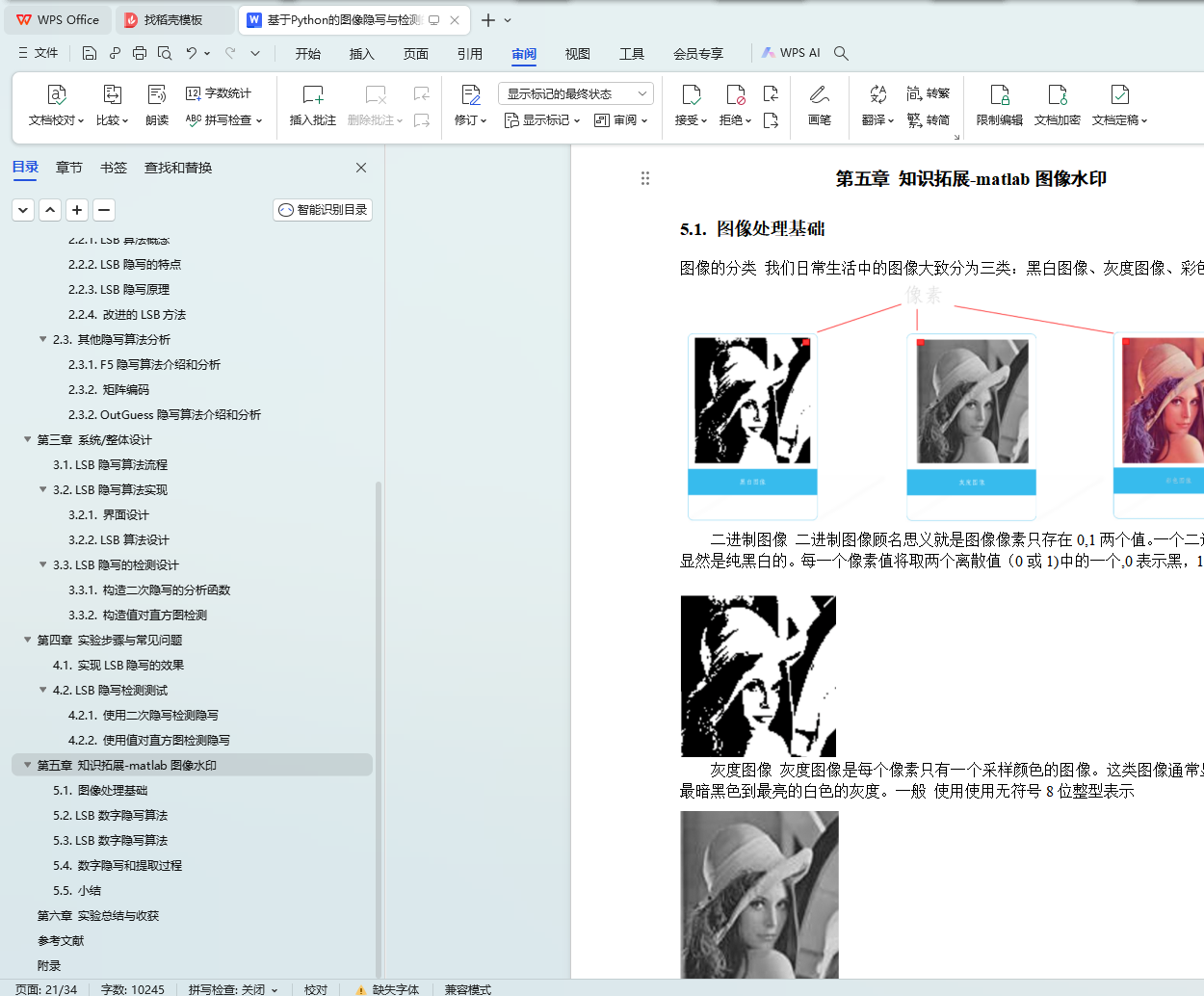Click the black-and-white Lena image in document

[758, 676]
